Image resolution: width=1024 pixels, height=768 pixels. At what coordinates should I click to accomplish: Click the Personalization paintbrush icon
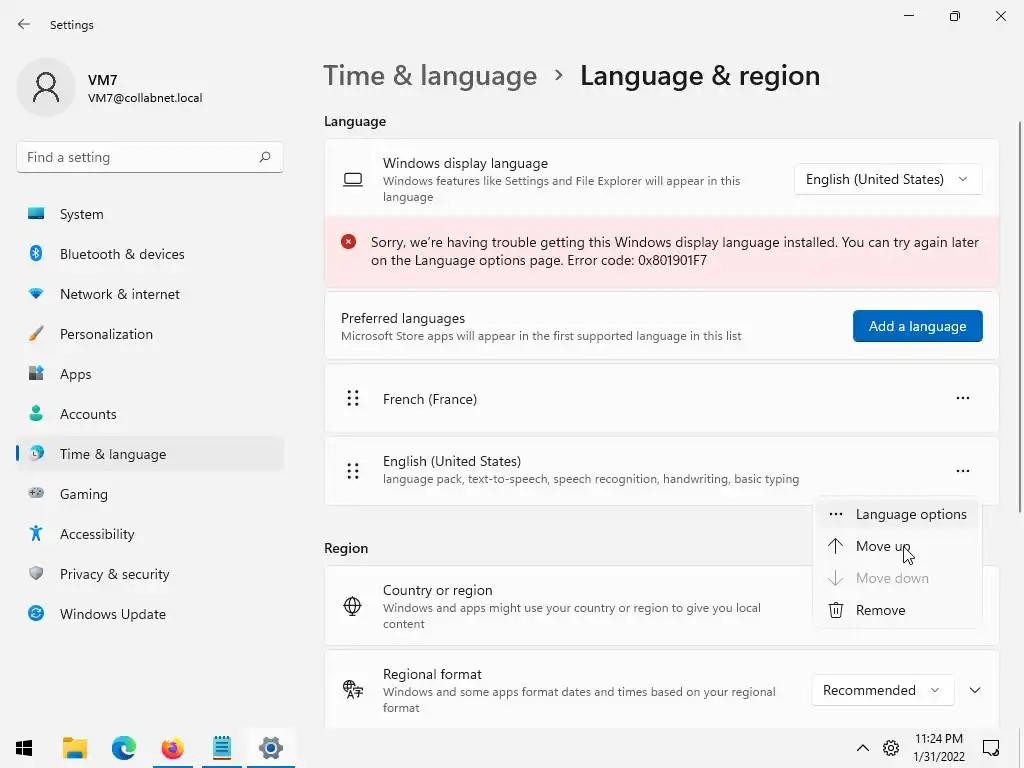click(x=36, y=334)
